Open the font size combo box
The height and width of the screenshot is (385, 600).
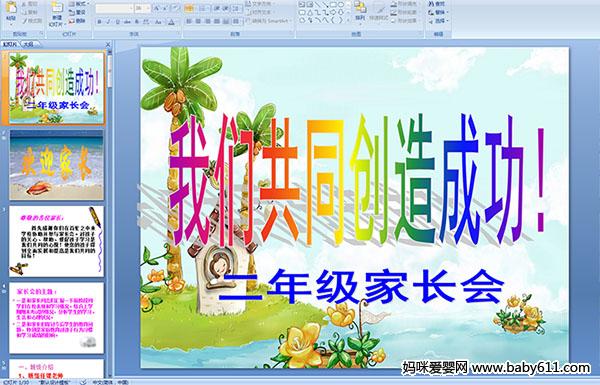click(142, 8)
